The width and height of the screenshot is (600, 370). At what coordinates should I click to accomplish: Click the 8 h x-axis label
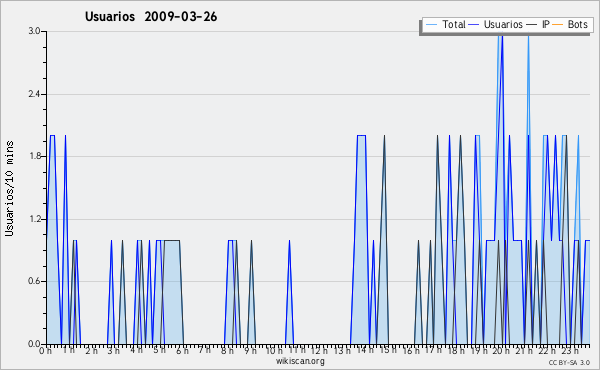[227, 351]
